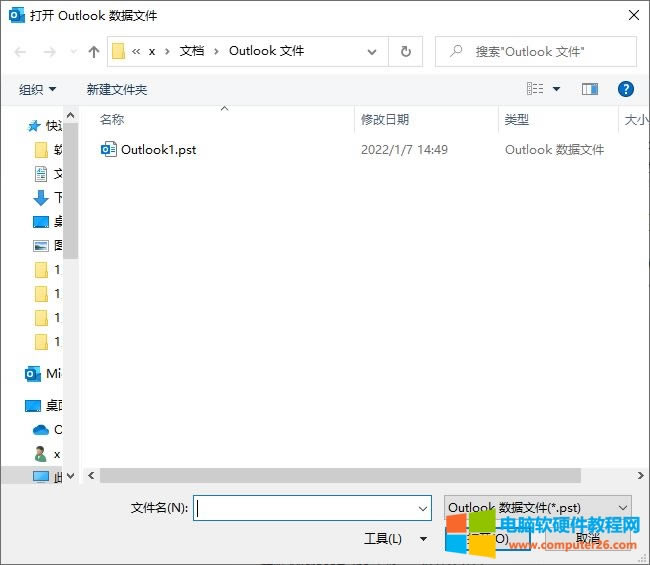Open the Outlook1.pst file icon
This screenshot has width=650, height=565.
click(109, 149)
